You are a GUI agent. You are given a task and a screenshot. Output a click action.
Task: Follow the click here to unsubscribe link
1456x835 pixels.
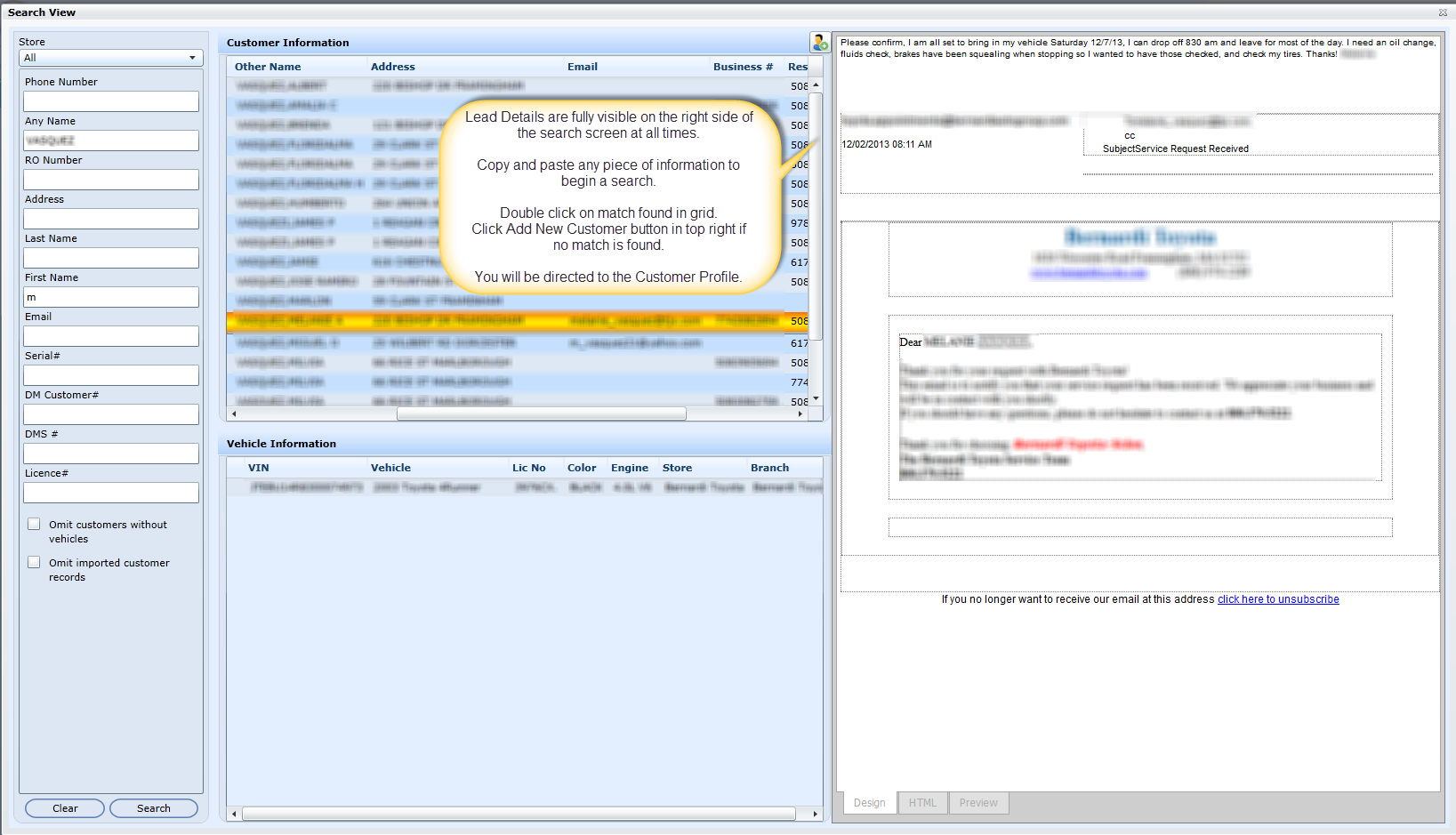tap(1277, 599)
